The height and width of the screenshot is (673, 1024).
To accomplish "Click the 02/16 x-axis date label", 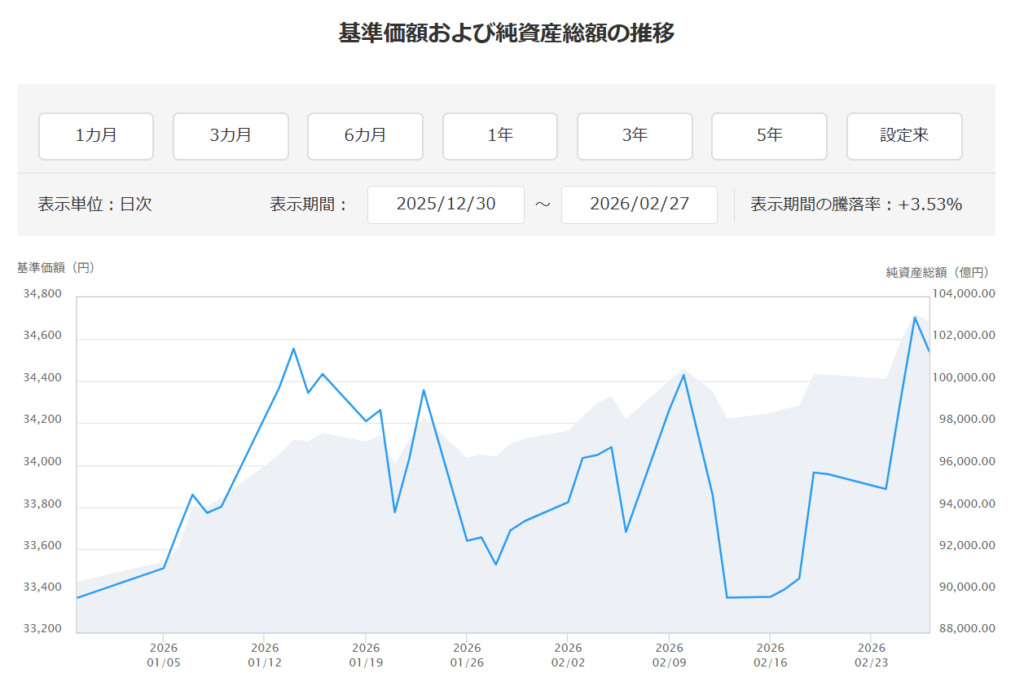I will click(x=769, y=654).
